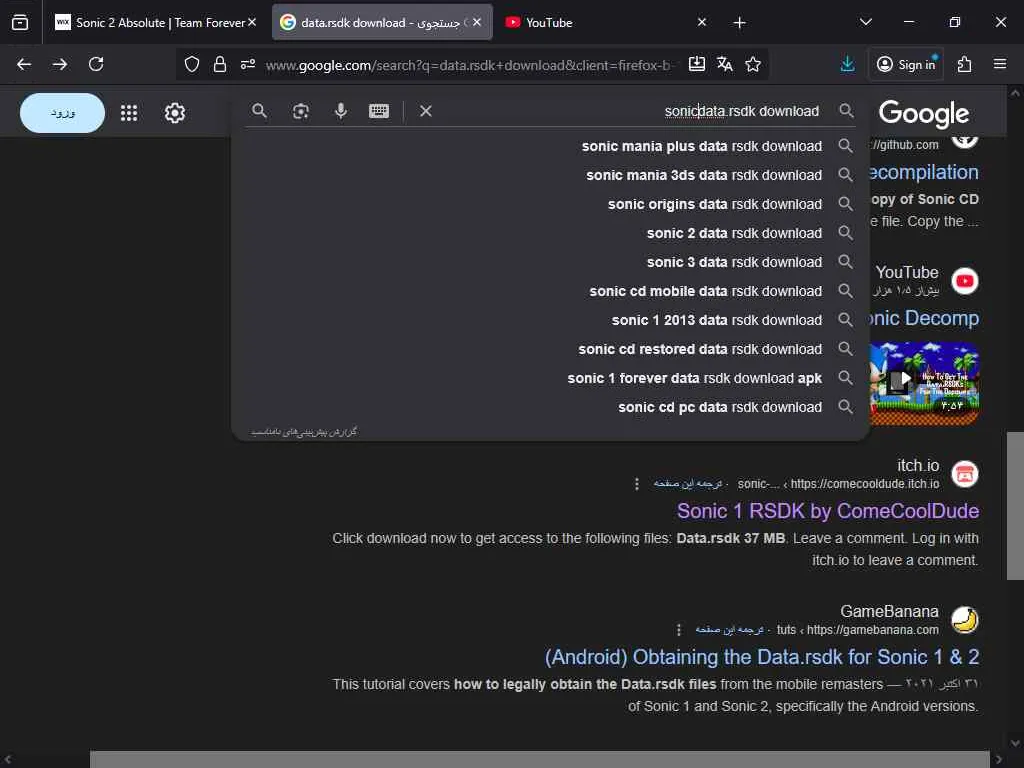The image size is (1024, 768).
Task: Open more options for GameBanana result
Action: (x=679, y=630)
